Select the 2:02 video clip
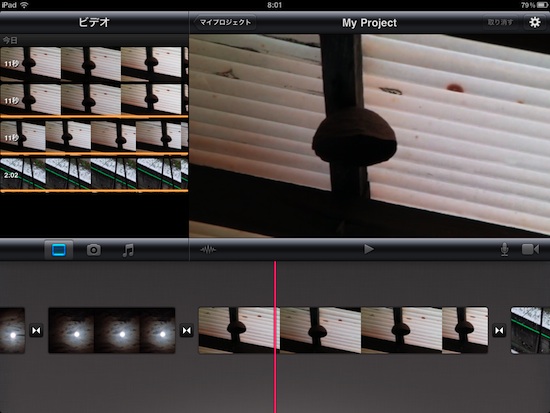The height and width of the screenshot is (413, 550). [x=94, y=174]
